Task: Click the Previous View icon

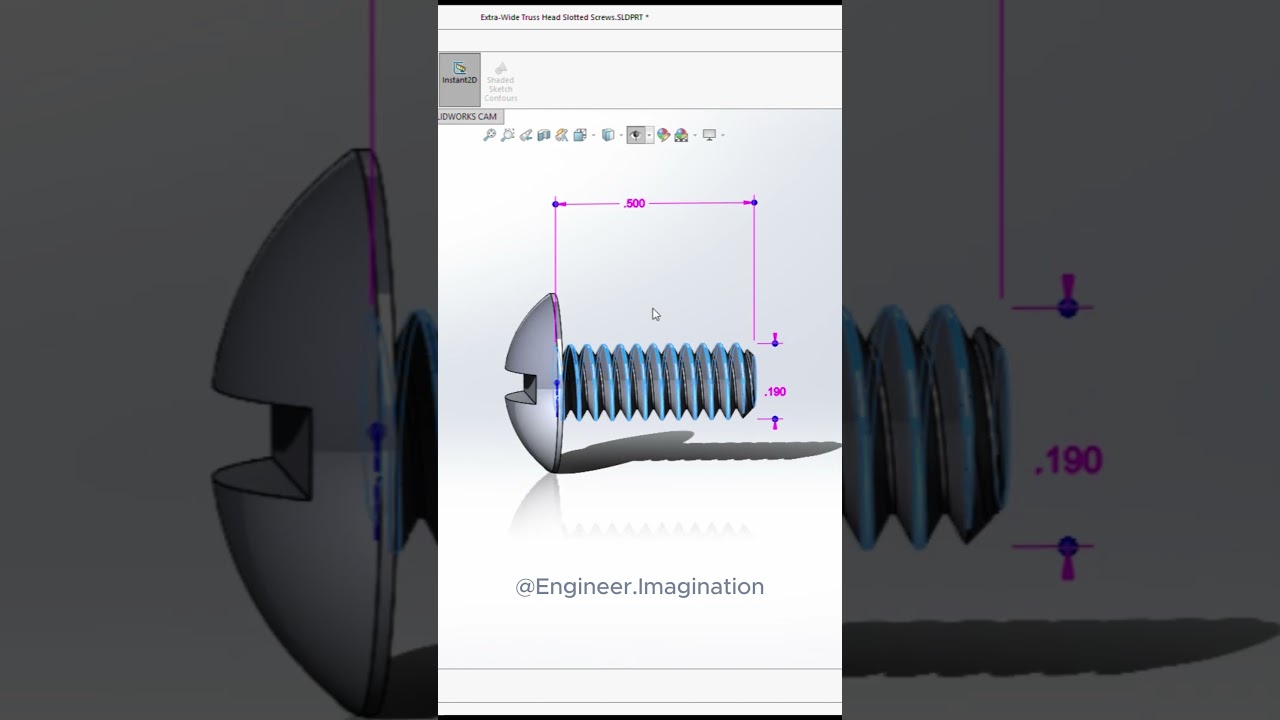Action: tap(526, 135)
